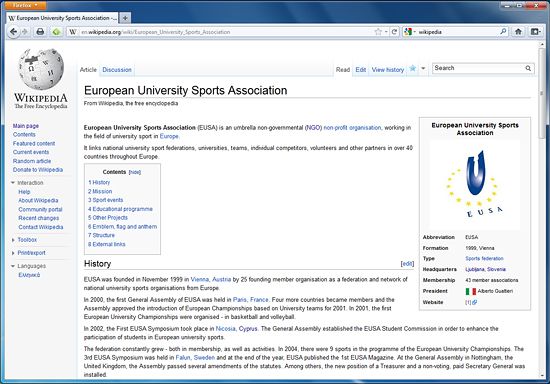Click the browser Back arrow button
The width and height of the screenshot is (550, 384).
coord(13,32)
